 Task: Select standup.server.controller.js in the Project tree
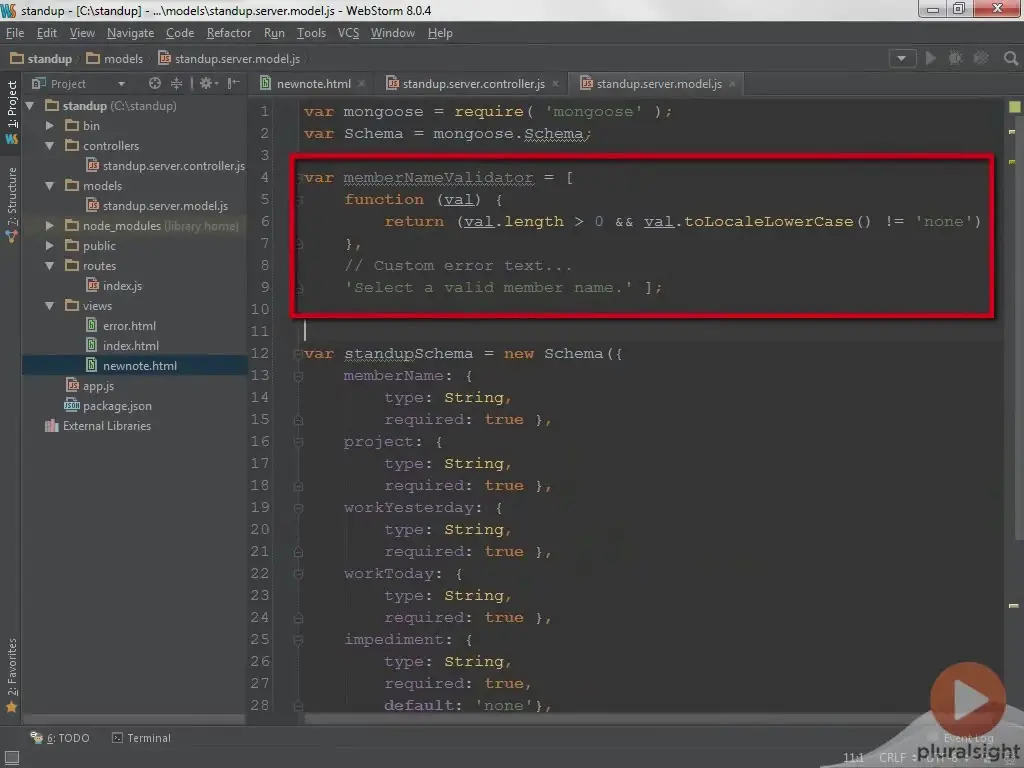pyautogui.click(x=166, y=166)
